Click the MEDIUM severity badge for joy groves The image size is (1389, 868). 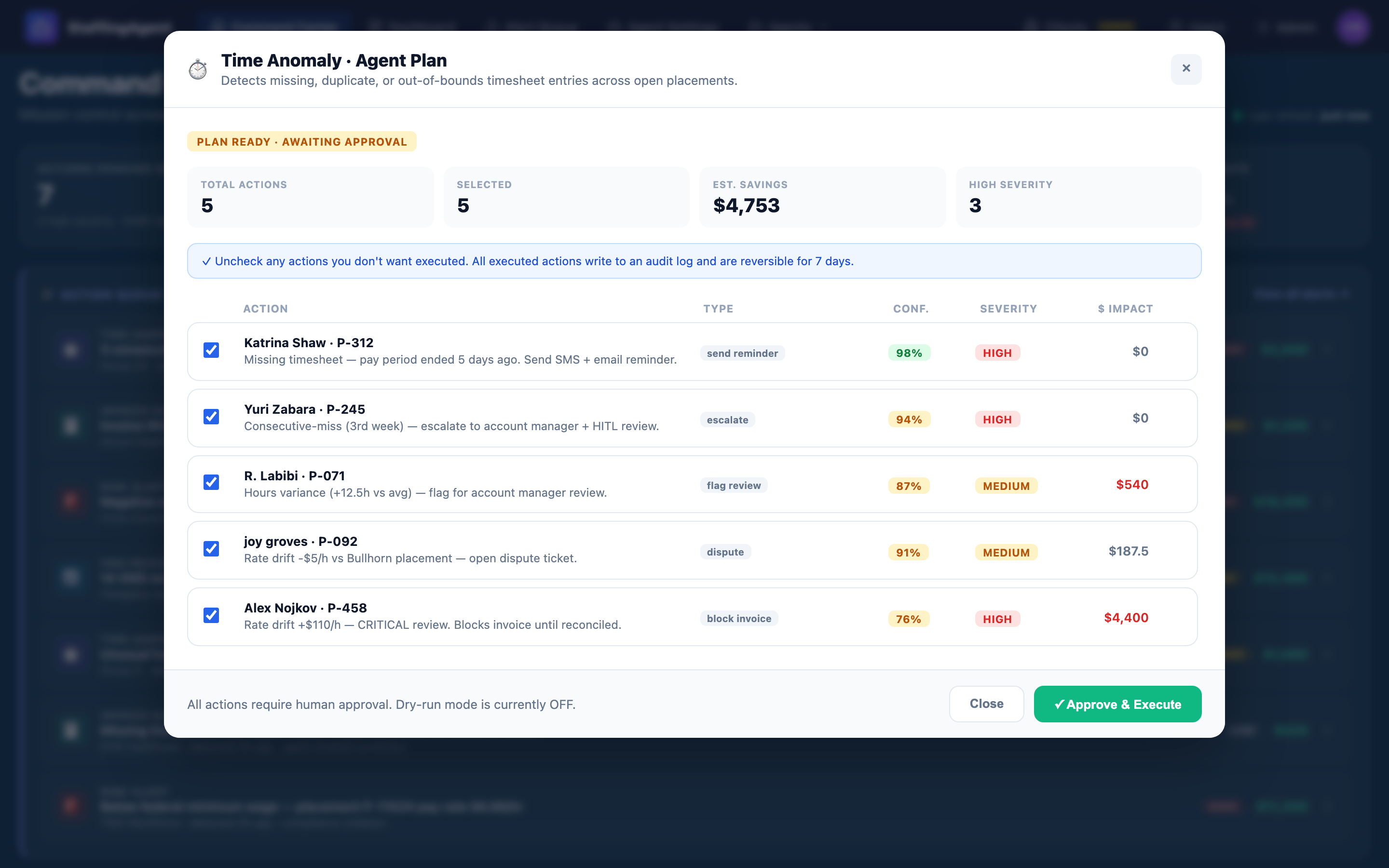click(x=1006, y=553)
